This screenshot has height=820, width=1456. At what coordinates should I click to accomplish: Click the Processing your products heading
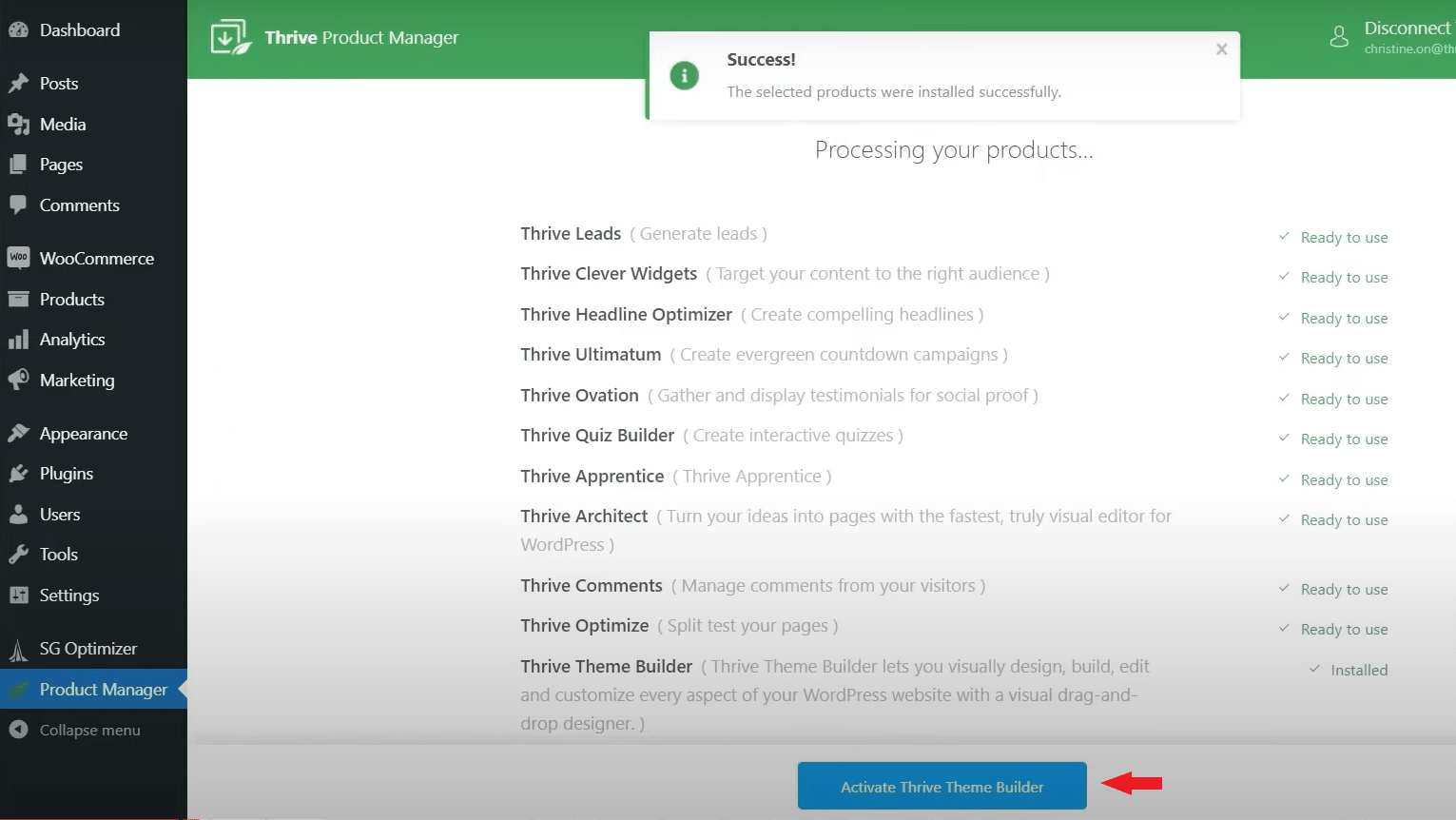pyautogui.click(x=954, y=150)
